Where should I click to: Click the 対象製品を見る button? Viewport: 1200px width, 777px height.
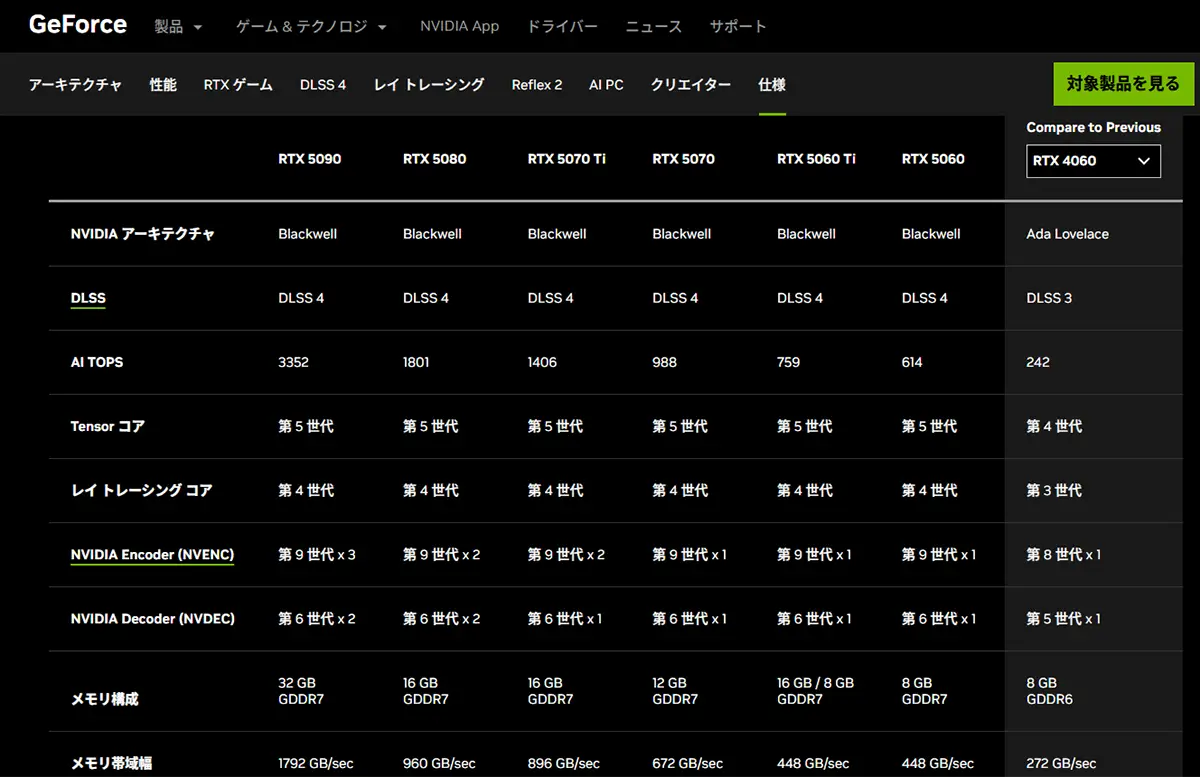click(1123, 84)
